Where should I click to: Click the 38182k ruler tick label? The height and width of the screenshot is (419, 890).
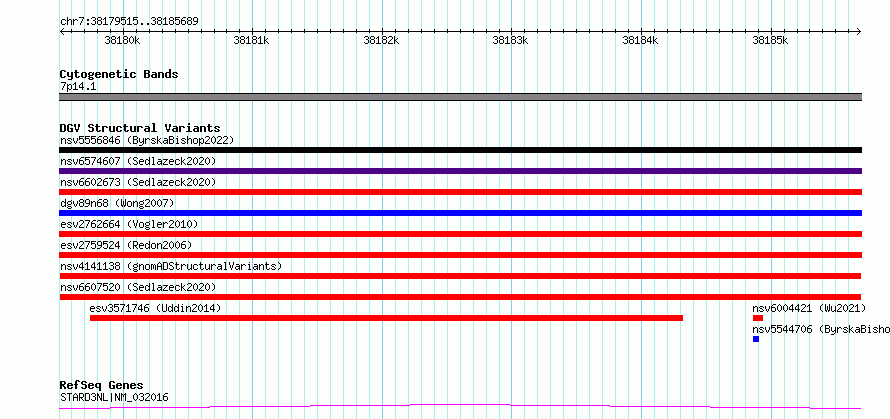click(381, 41)
